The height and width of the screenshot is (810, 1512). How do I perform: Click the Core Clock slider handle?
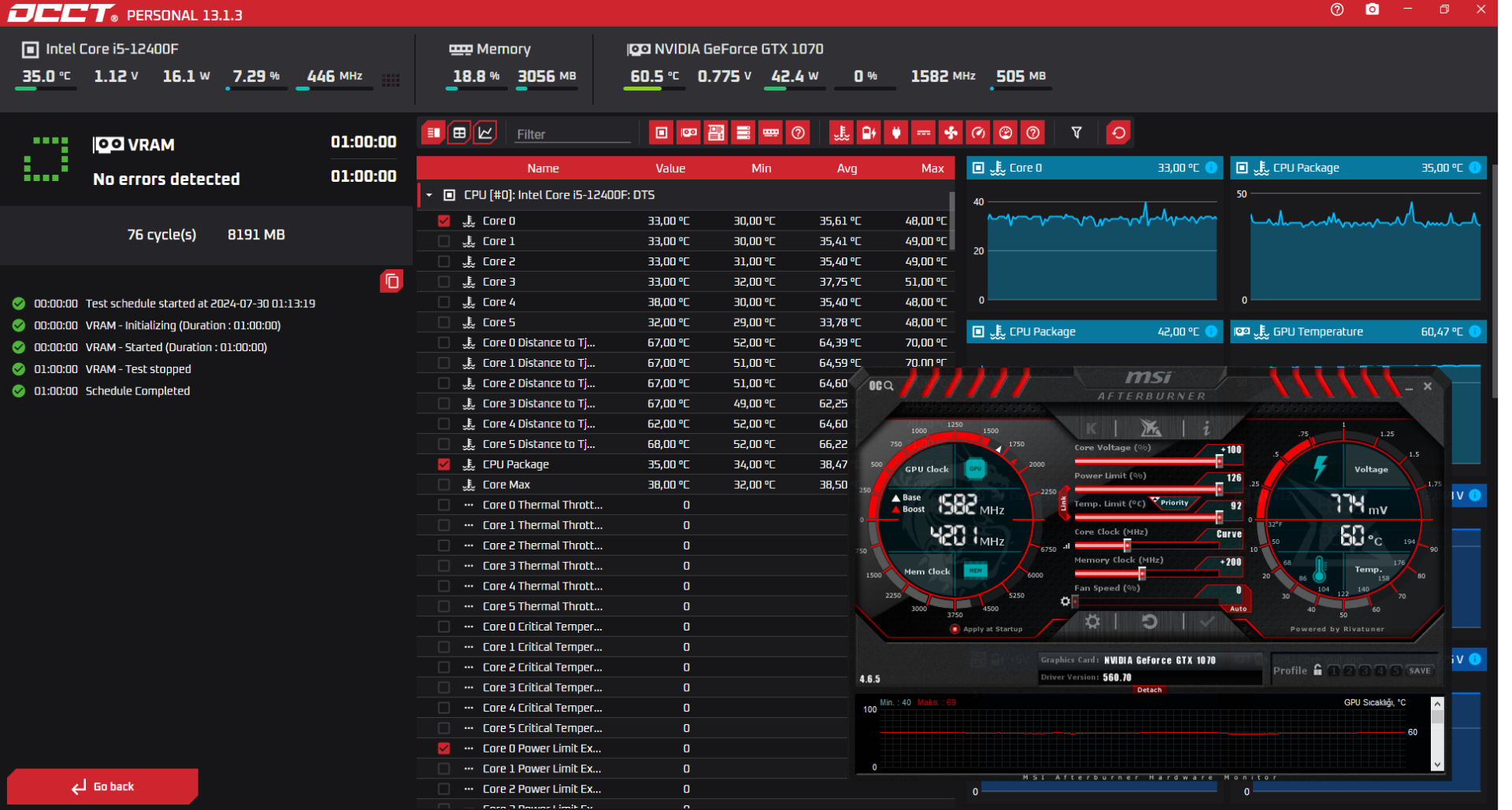click(1127, 546)
